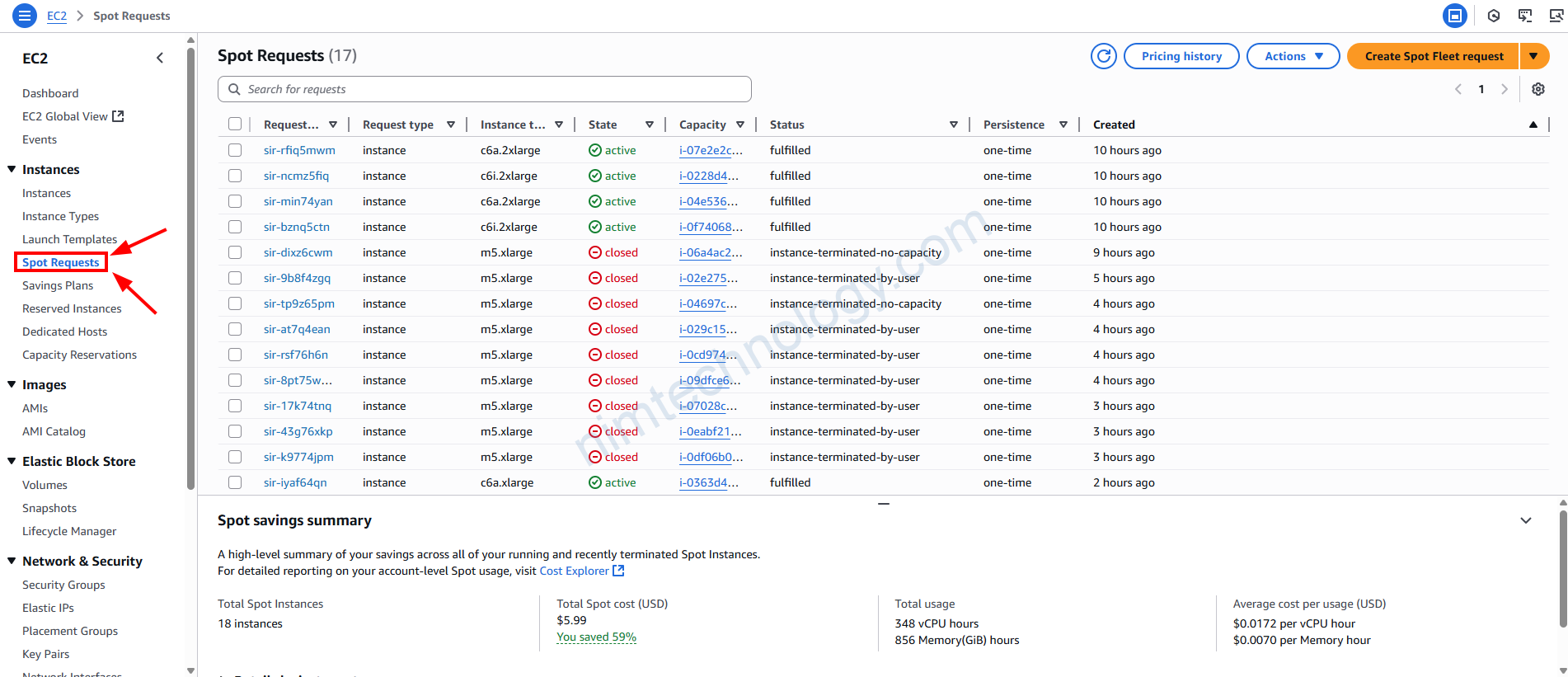Click the refresh Spot Requests icon
The image size is (1568, 677).
(1103, 56)
